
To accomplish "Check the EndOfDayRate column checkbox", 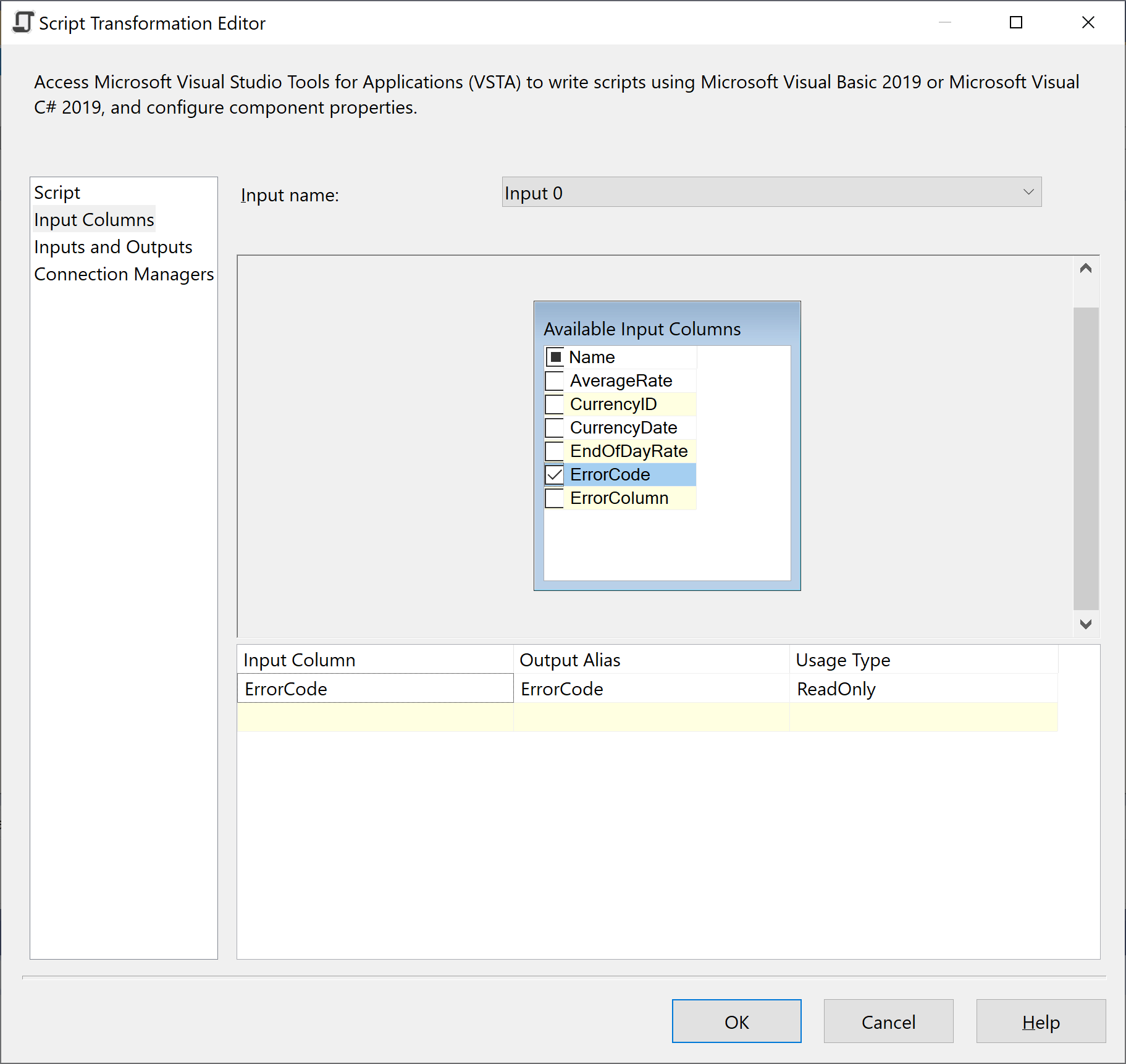I will [x=555, y=451].
